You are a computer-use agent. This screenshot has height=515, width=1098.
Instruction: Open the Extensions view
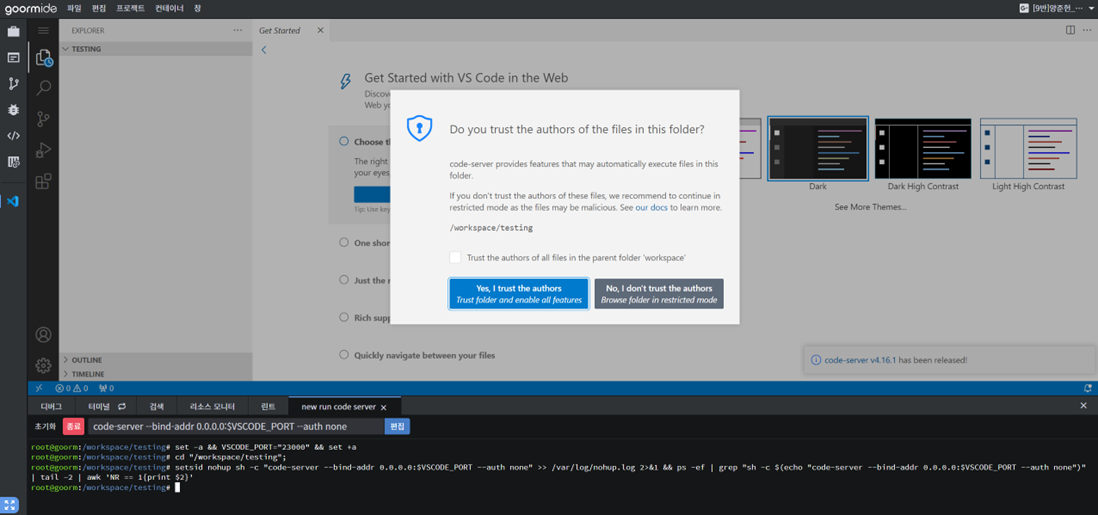[43, 181]
